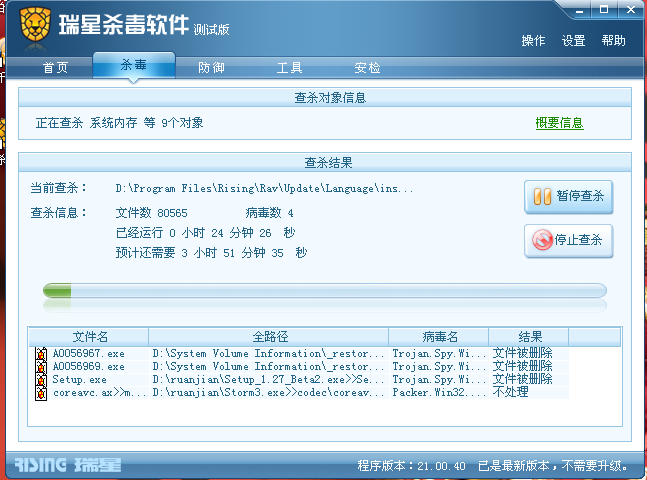Click path D:\ruanjian\Storm3.exe>>codec\coreav...
647x480 pixels.
(x=268, y=393)
